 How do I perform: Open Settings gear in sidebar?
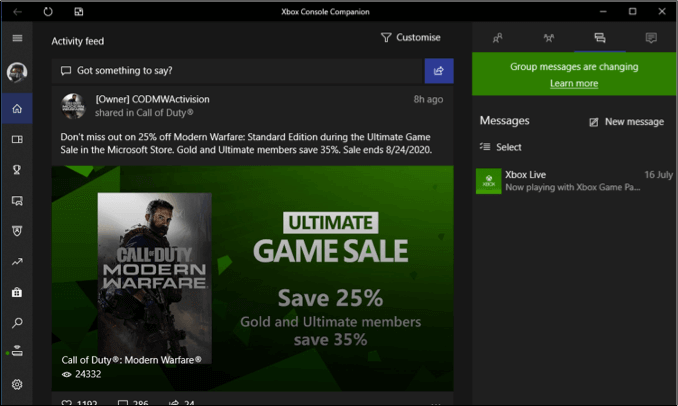click(x=17, y=384)
